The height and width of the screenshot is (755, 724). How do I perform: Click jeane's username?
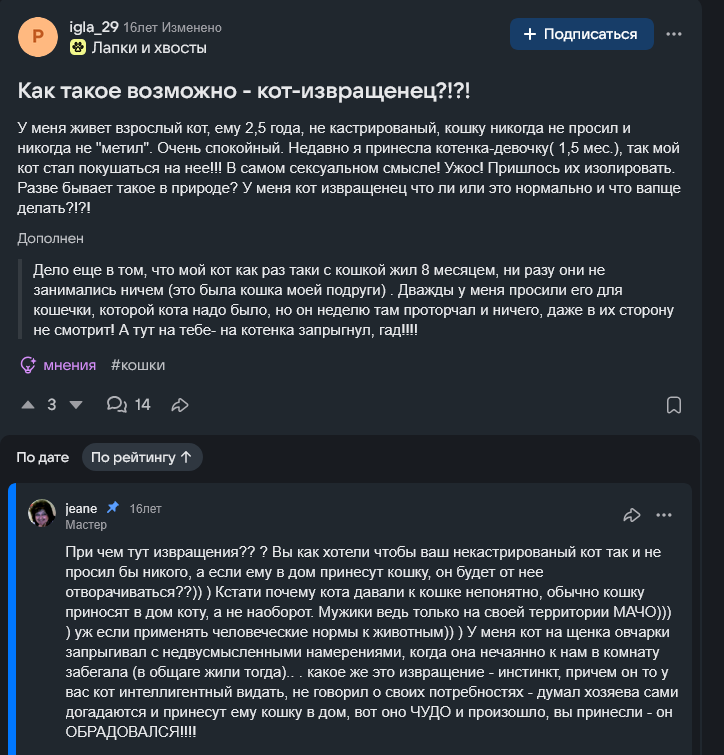pyautogui.click(x=81, y=508)
